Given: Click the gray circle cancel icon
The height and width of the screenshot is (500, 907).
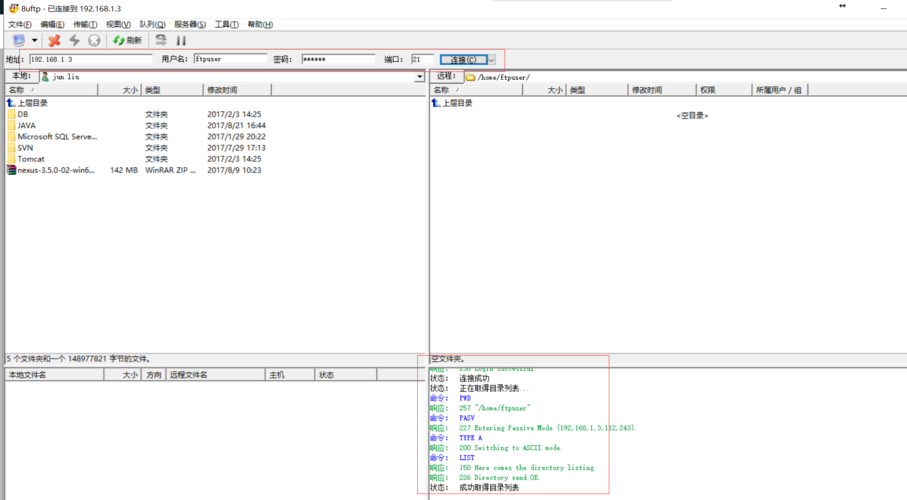Looking at the screenshot, I should 94,40.
